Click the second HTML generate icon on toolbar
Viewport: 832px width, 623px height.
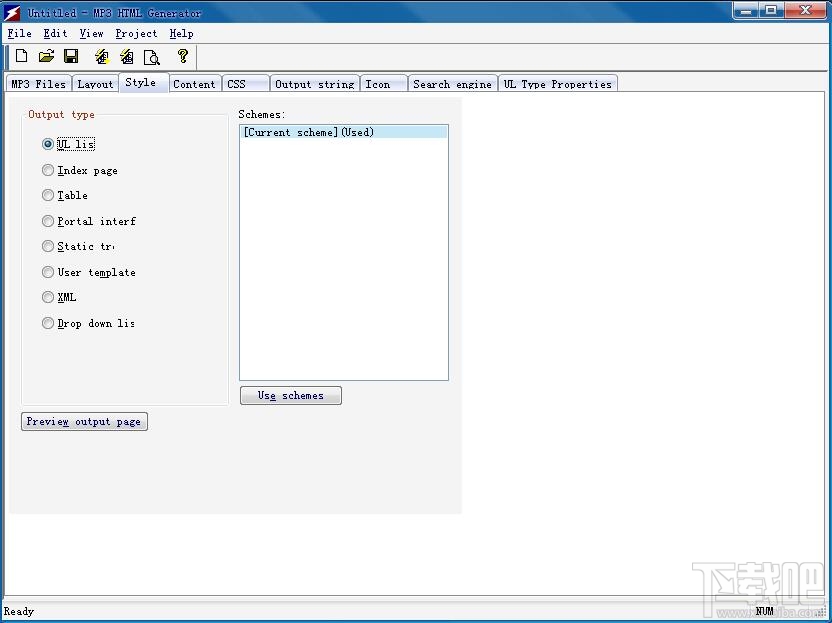[x=126, y=57]
